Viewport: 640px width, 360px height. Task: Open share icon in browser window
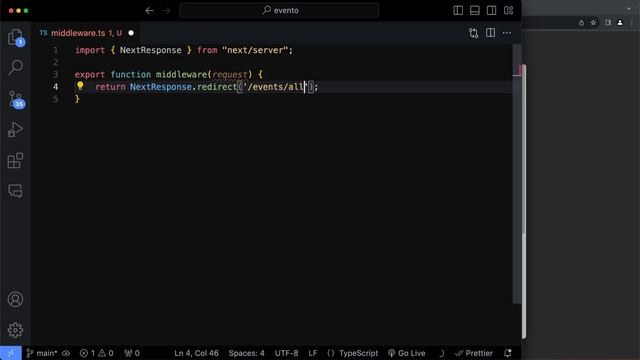click(581, 23)
